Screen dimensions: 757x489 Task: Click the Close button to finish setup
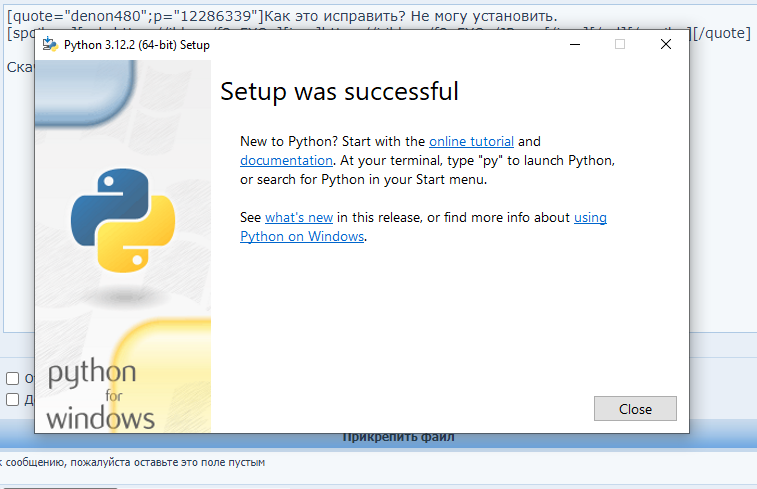point(635,409)
